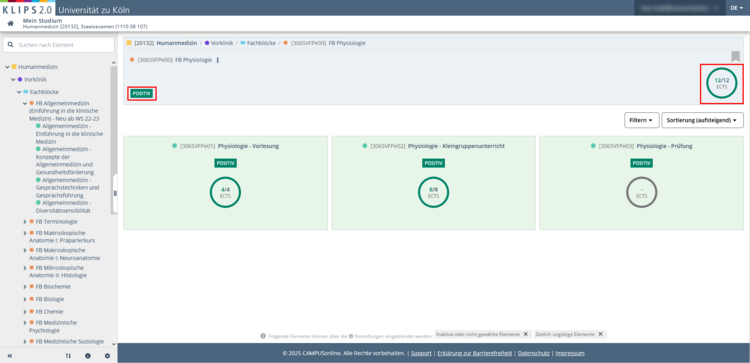Viewport: 750px width, 363px height.
Task: Open the Filtern dropdown
Action: [x=641, y=121]
